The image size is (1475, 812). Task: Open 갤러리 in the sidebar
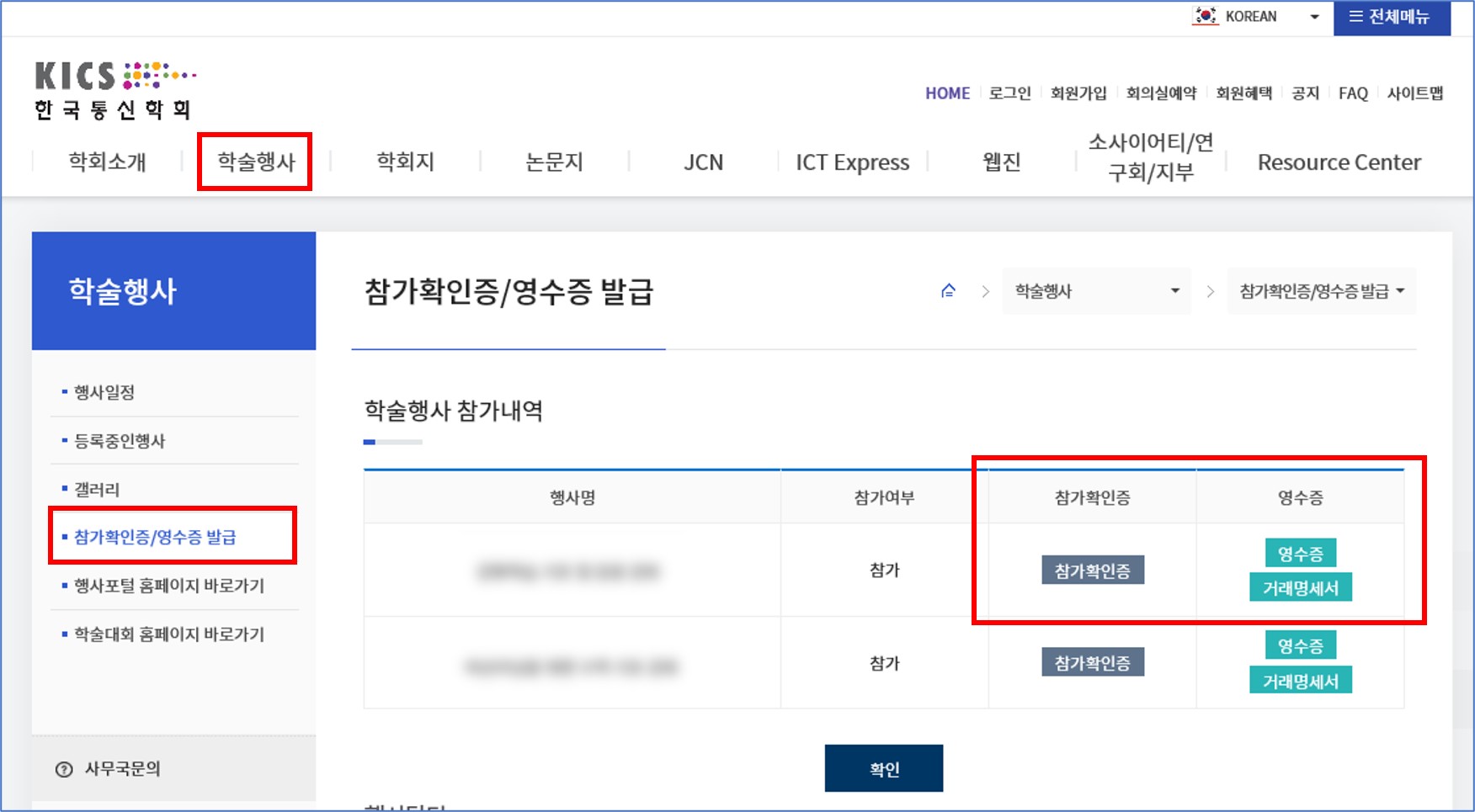point(97,490)
